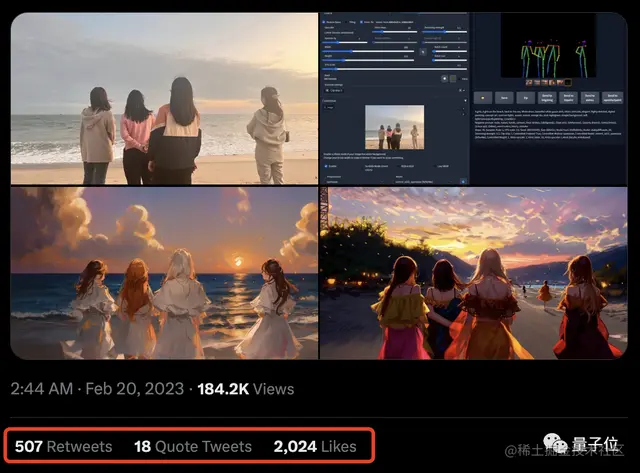
Task: Open the real beach photo of four women
Action: (164, 98)
